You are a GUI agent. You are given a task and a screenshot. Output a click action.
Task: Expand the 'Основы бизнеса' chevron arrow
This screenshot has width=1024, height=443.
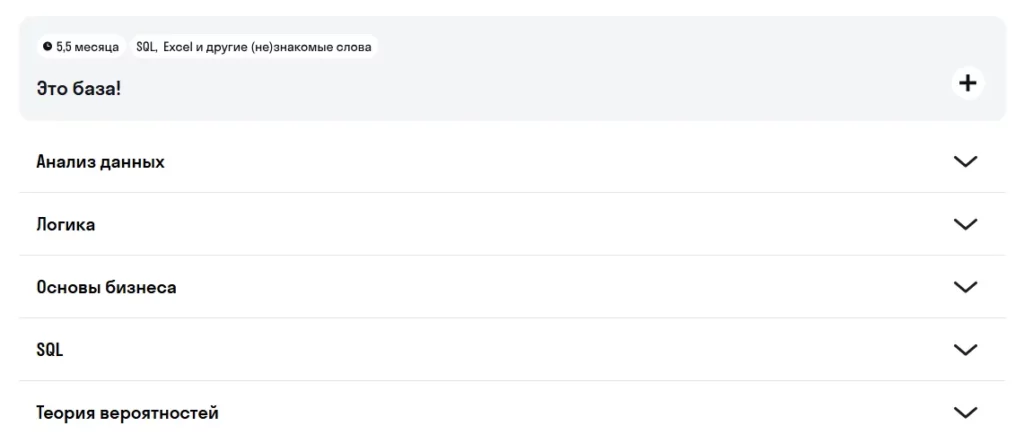click(x=965, y=287)
